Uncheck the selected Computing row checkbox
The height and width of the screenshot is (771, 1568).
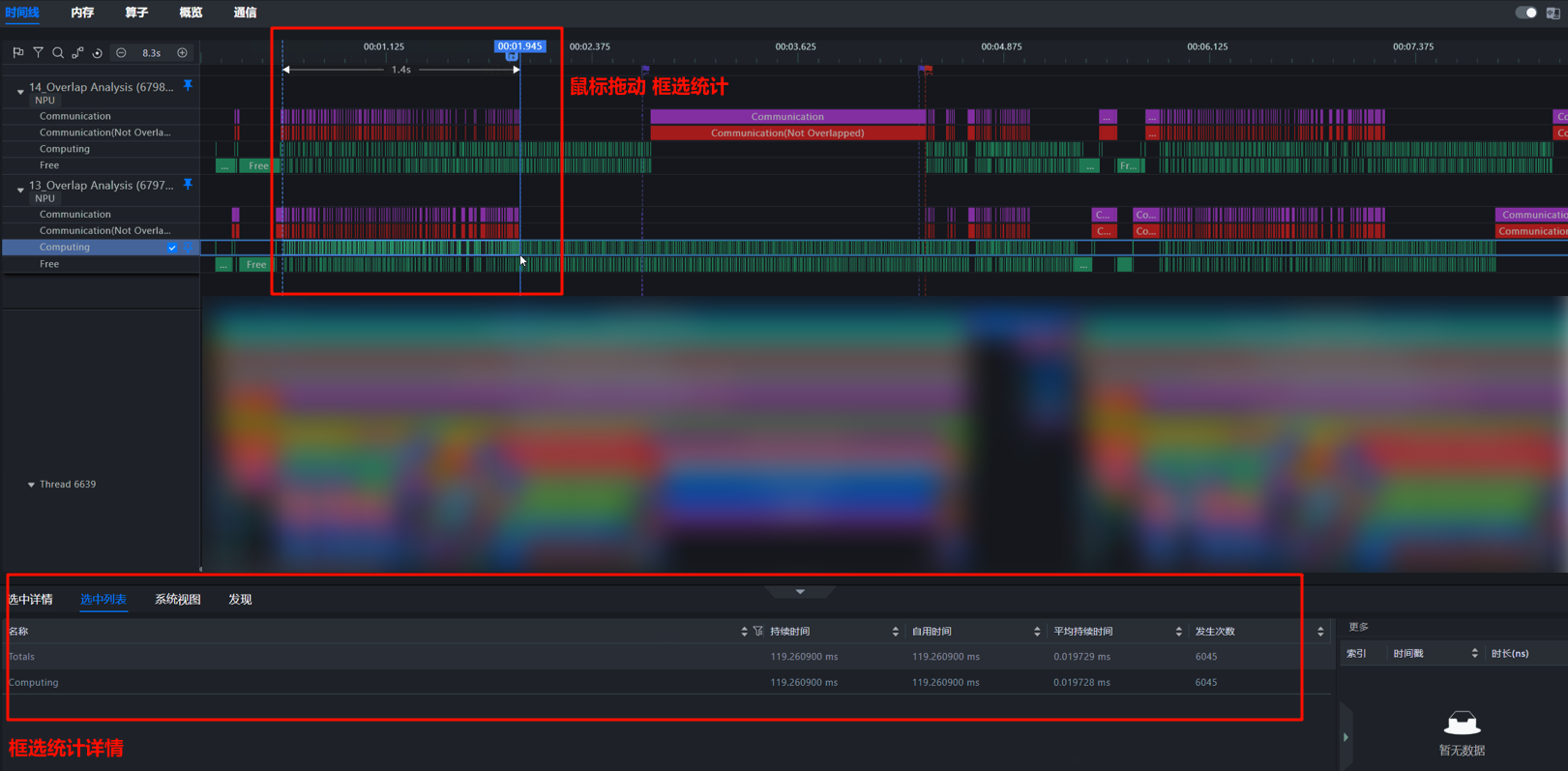pyautogui.click(x=171, y=248)
